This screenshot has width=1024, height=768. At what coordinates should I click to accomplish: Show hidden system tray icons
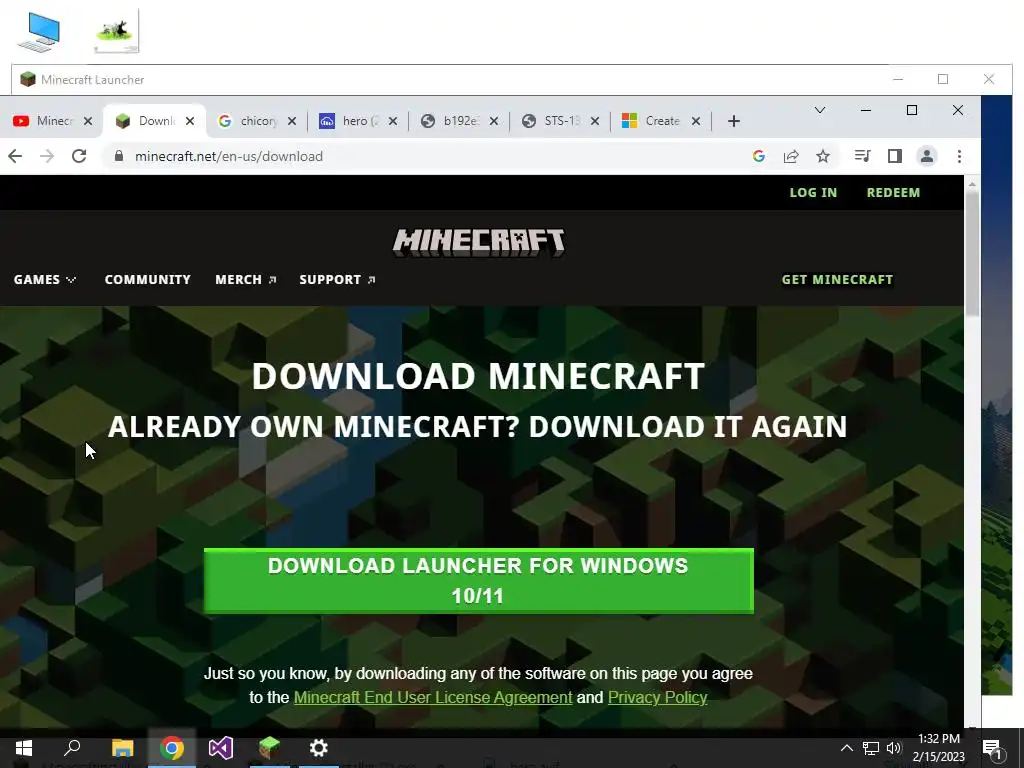[x=846, y=748]
